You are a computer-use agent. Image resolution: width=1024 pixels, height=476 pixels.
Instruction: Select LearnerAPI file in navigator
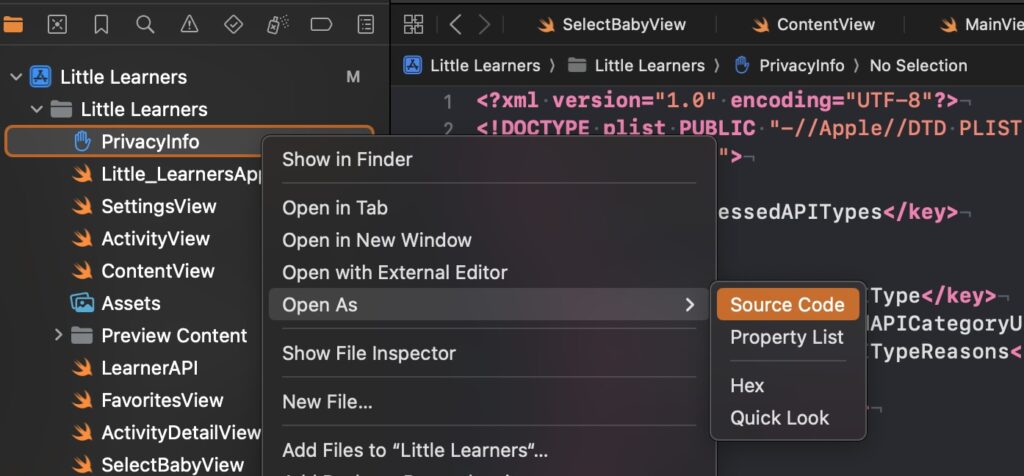[x=150, y=368]
